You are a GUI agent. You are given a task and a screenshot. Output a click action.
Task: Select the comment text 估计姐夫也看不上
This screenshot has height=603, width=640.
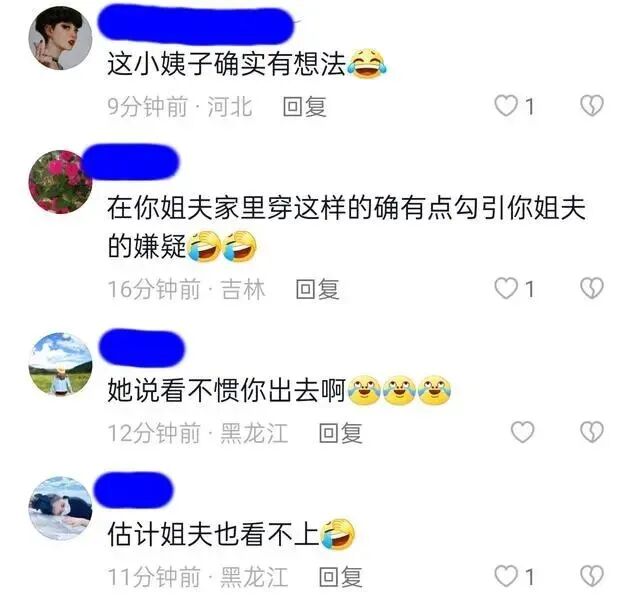click(213, 534)
